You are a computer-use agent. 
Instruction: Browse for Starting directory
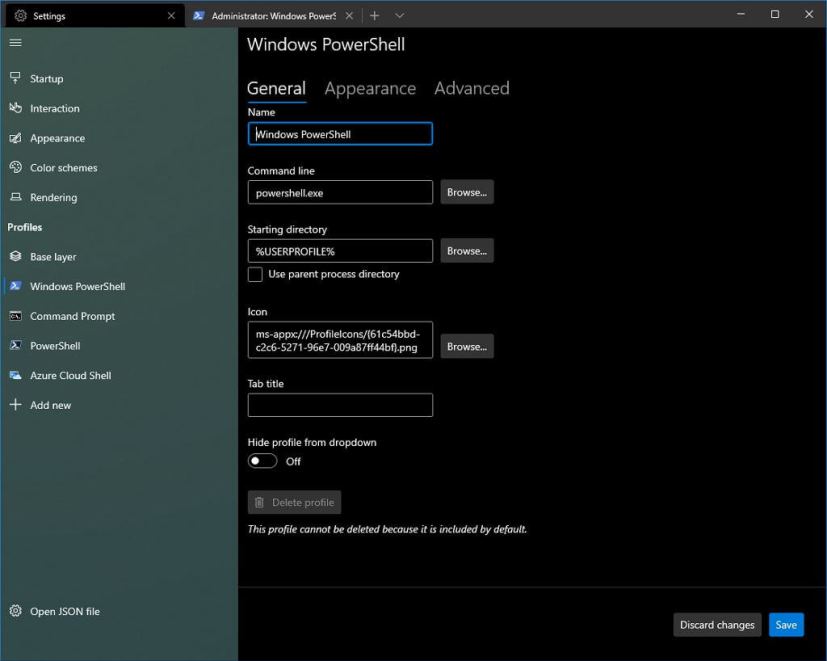click(x=467, y=251)
